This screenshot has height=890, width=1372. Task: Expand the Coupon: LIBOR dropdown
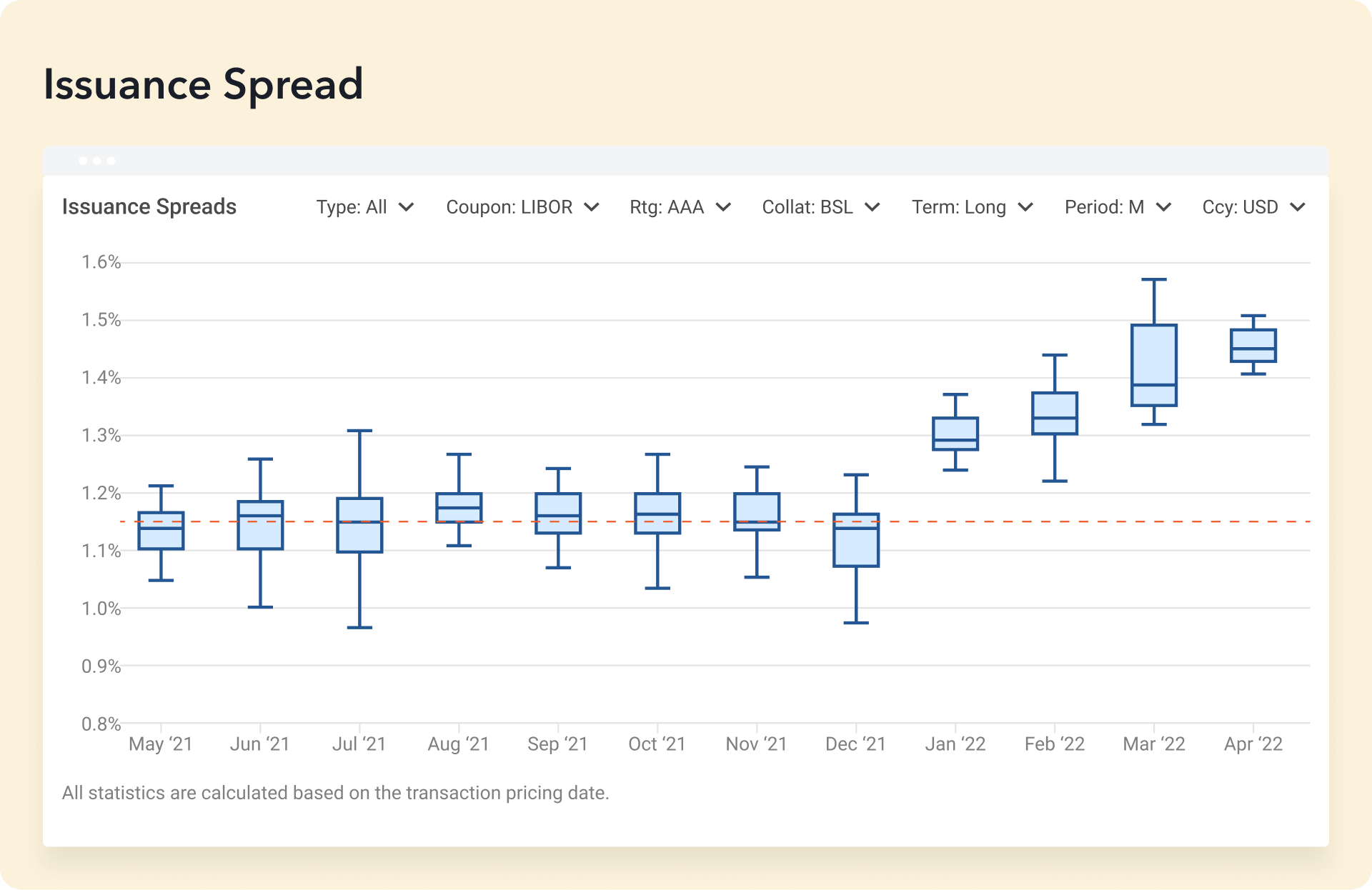click(x=522, y=207)
